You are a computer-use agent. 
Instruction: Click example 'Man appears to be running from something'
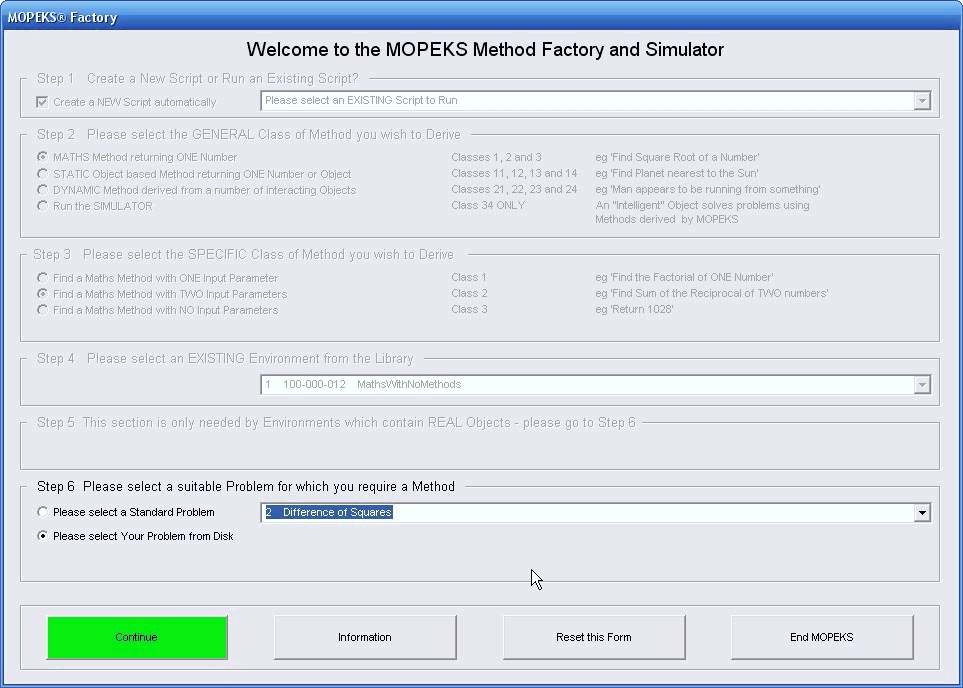coord(708,189)
